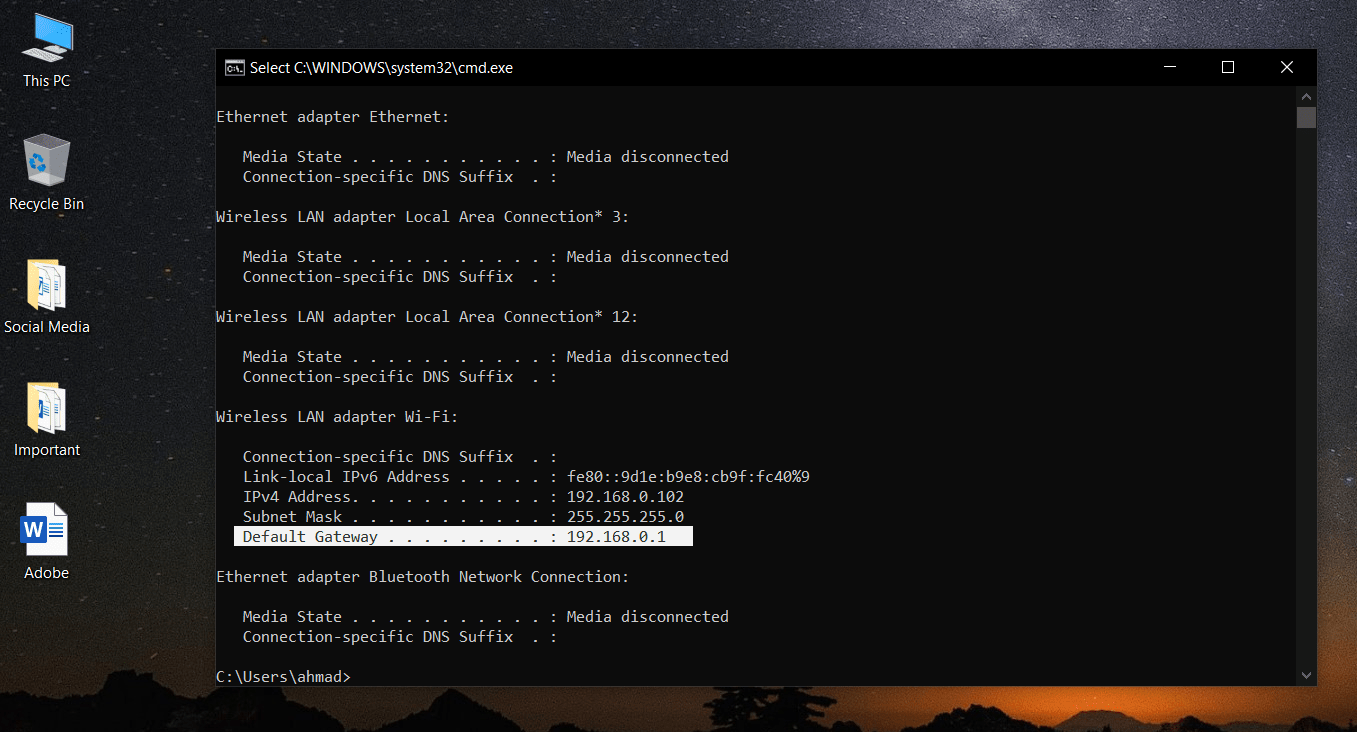Screen dimensions: 1357x732
Task: Click Media State line under Local Area Connection* 3
Action: (486, 257)
